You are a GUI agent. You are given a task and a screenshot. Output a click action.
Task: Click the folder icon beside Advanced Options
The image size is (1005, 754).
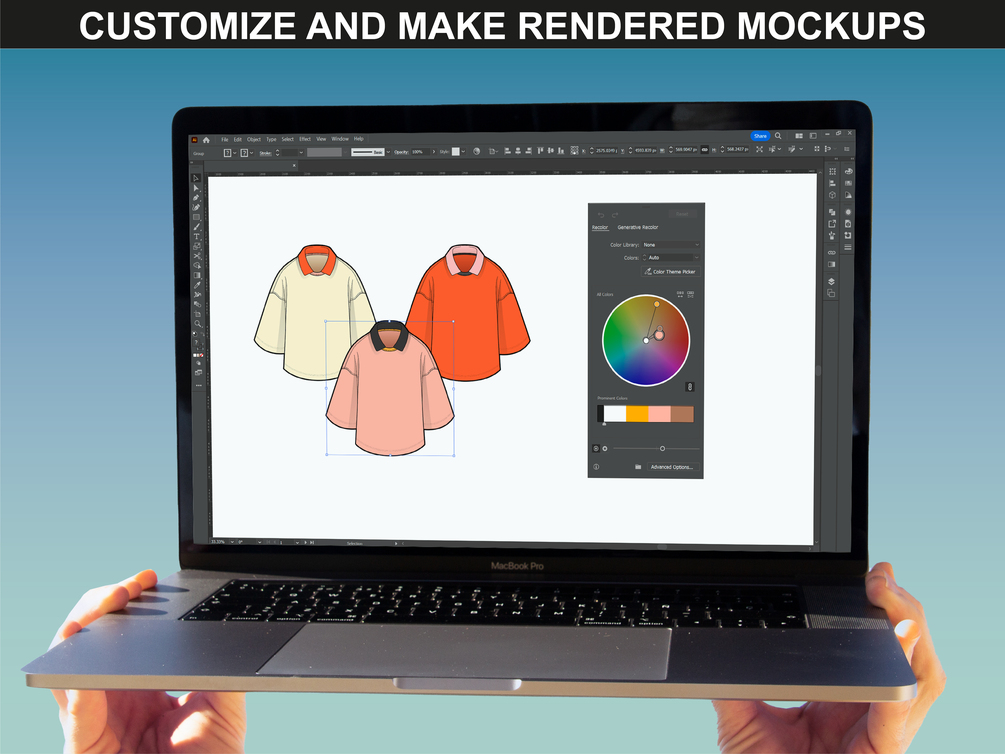coord(638,467)
